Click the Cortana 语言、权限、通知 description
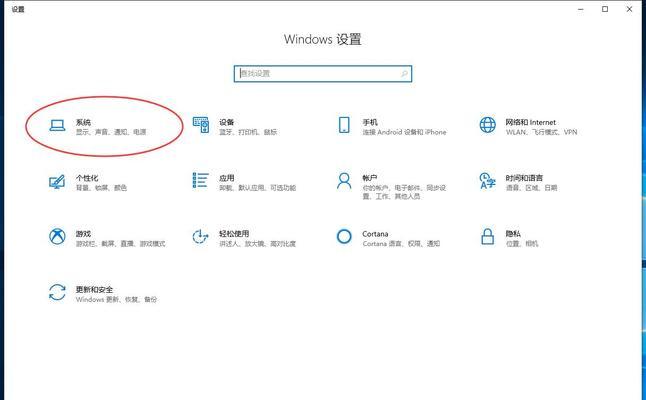 pyautogui.click(x=401, y=244)
